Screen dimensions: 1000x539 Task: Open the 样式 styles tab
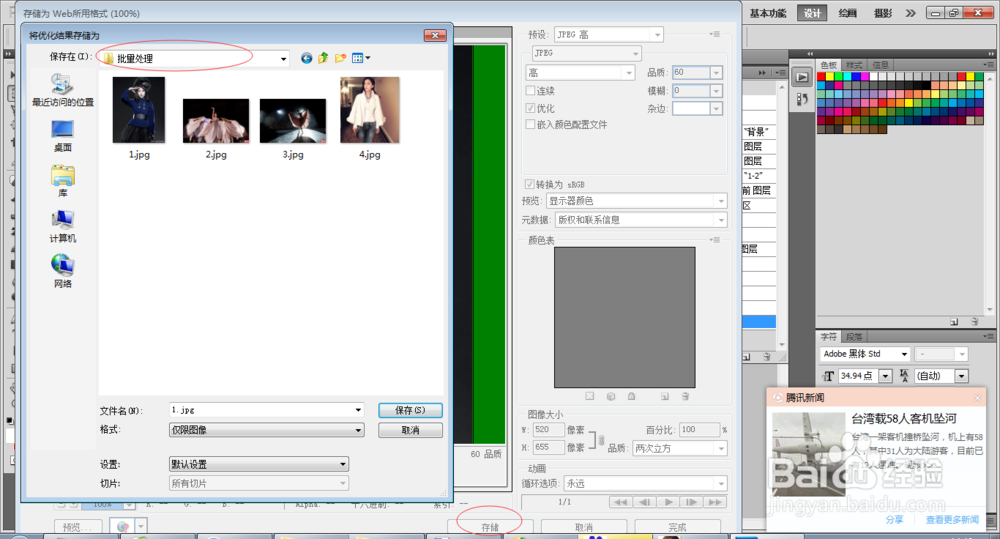pos(855,65)
